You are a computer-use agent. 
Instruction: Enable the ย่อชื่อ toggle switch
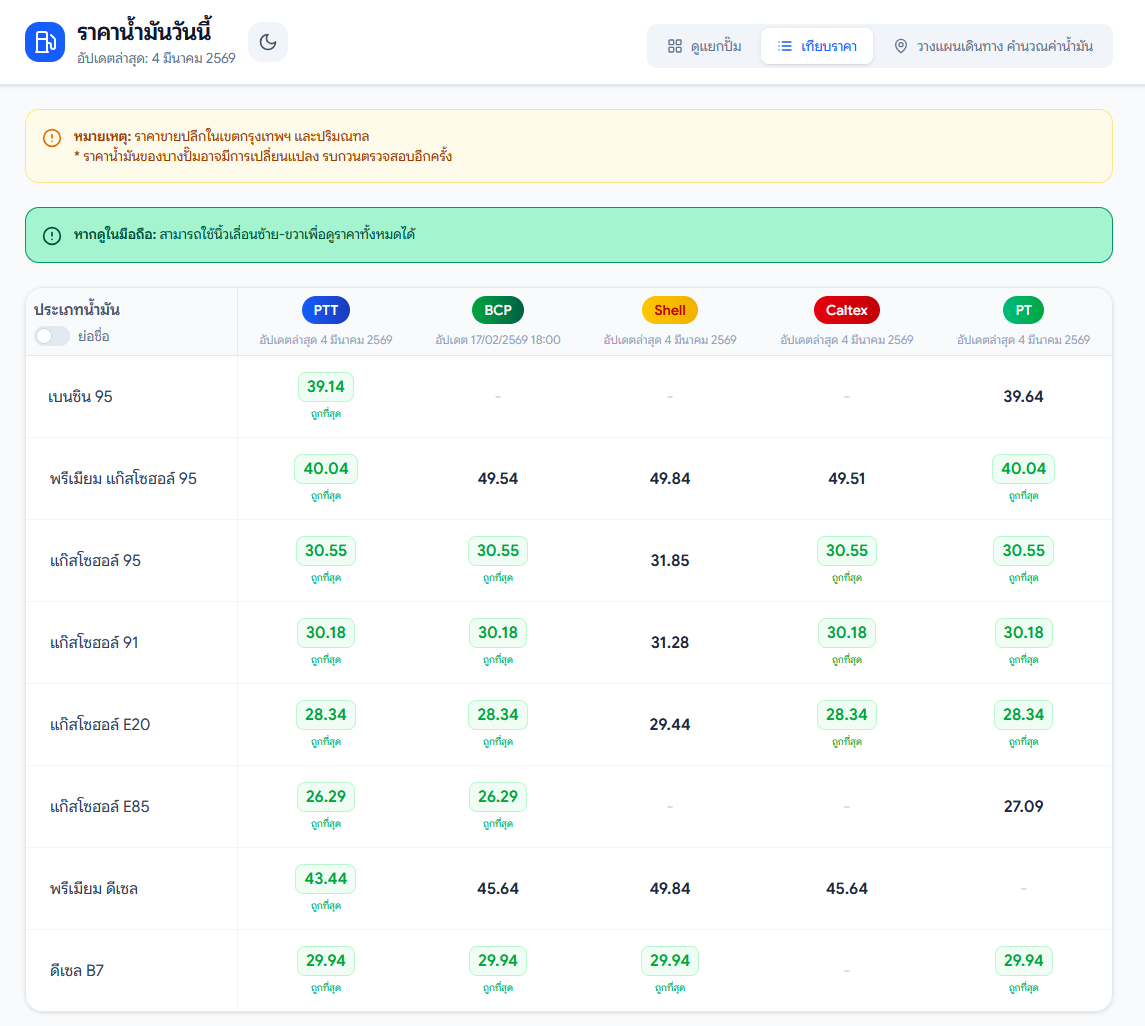click(x=52, y=336)
